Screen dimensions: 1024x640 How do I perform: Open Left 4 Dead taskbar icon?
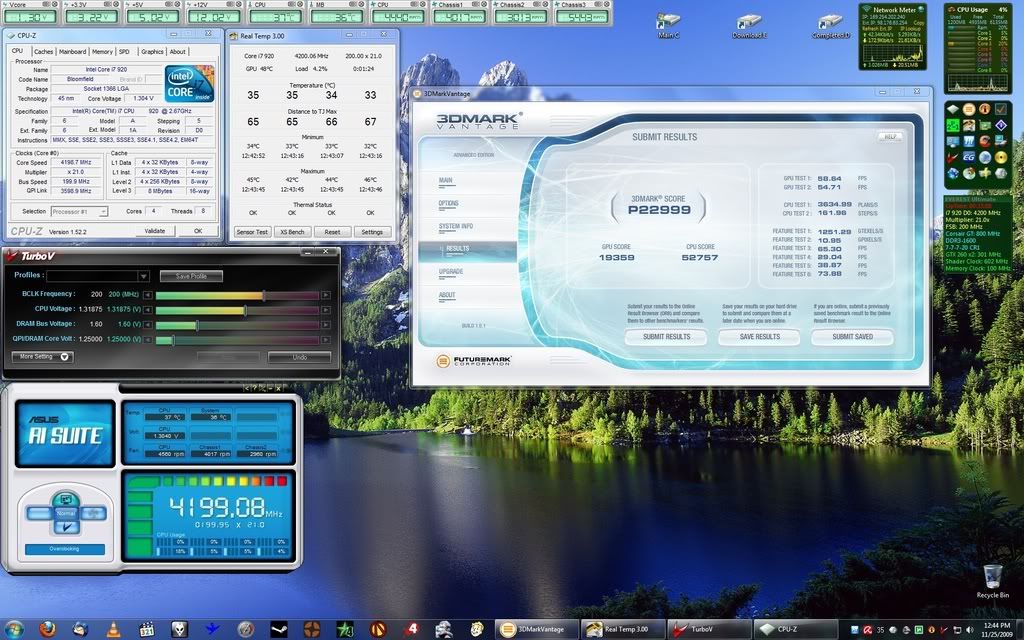click(x=411, y=630)
